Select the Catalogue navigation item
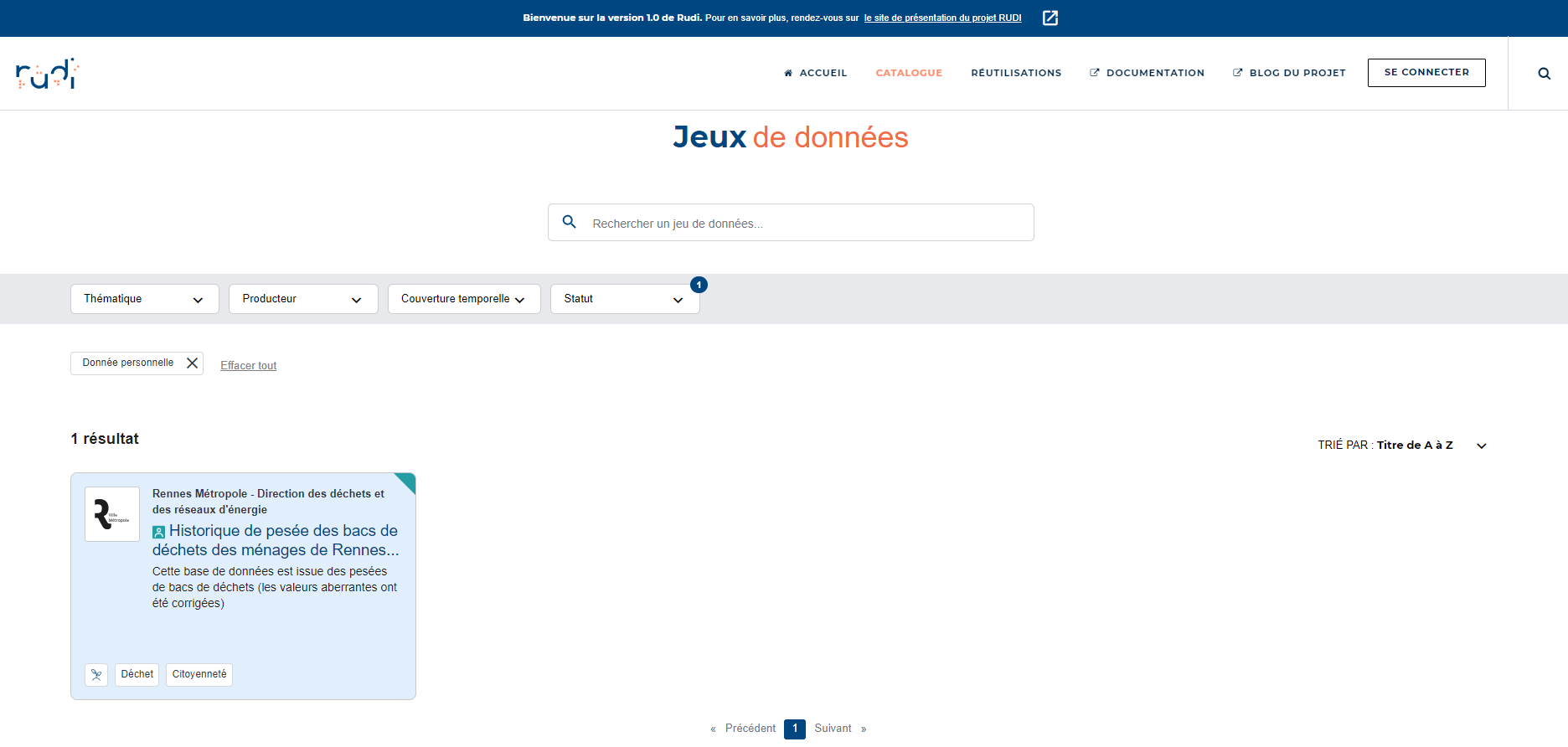This screenshot has height=747, width=1568. pos(909,73)
